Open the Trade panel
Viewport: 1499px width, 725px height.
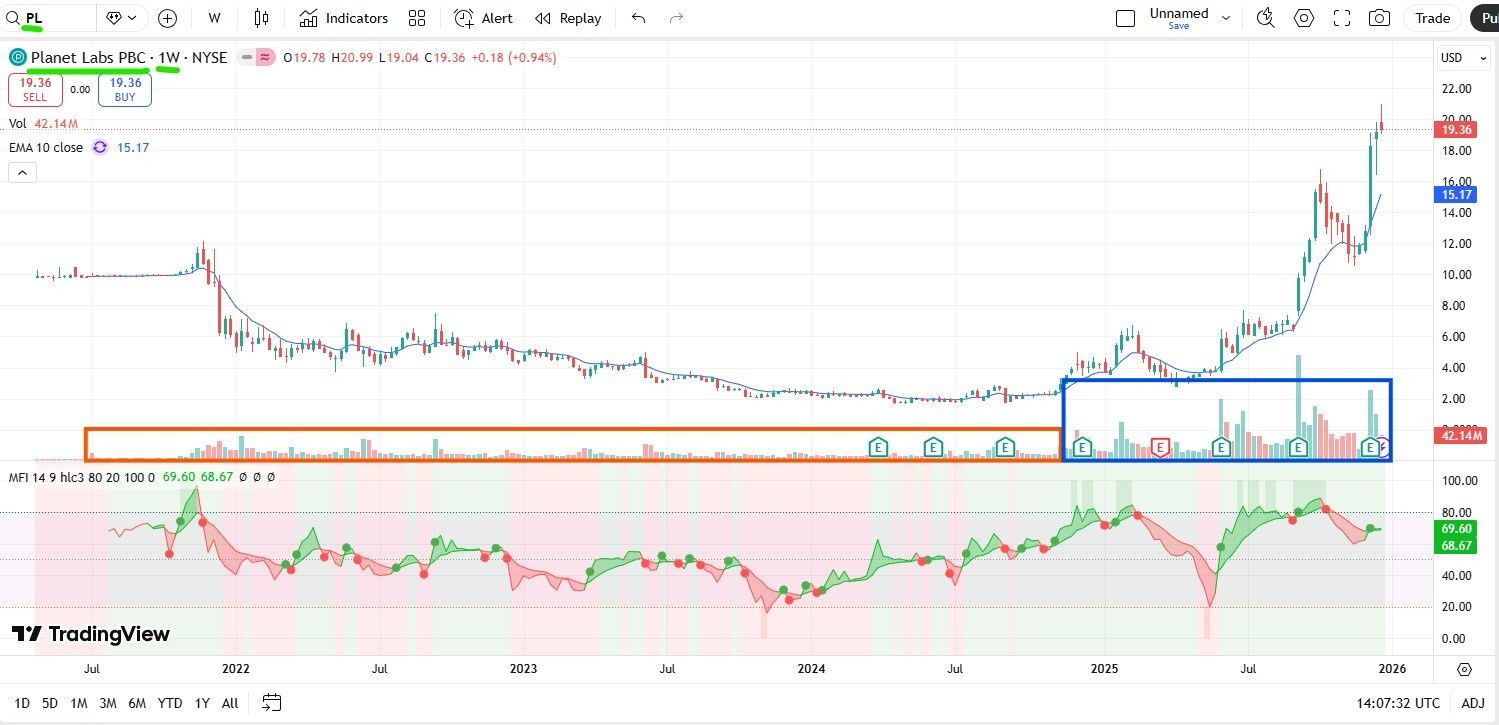1432,18
